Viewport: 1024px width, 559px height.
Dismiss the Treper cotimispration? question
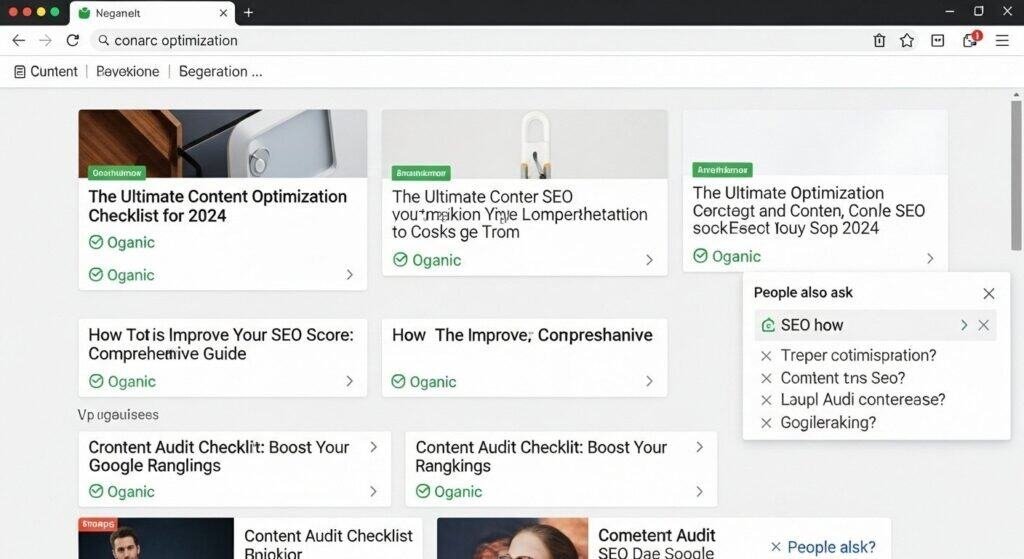(766, 356)
